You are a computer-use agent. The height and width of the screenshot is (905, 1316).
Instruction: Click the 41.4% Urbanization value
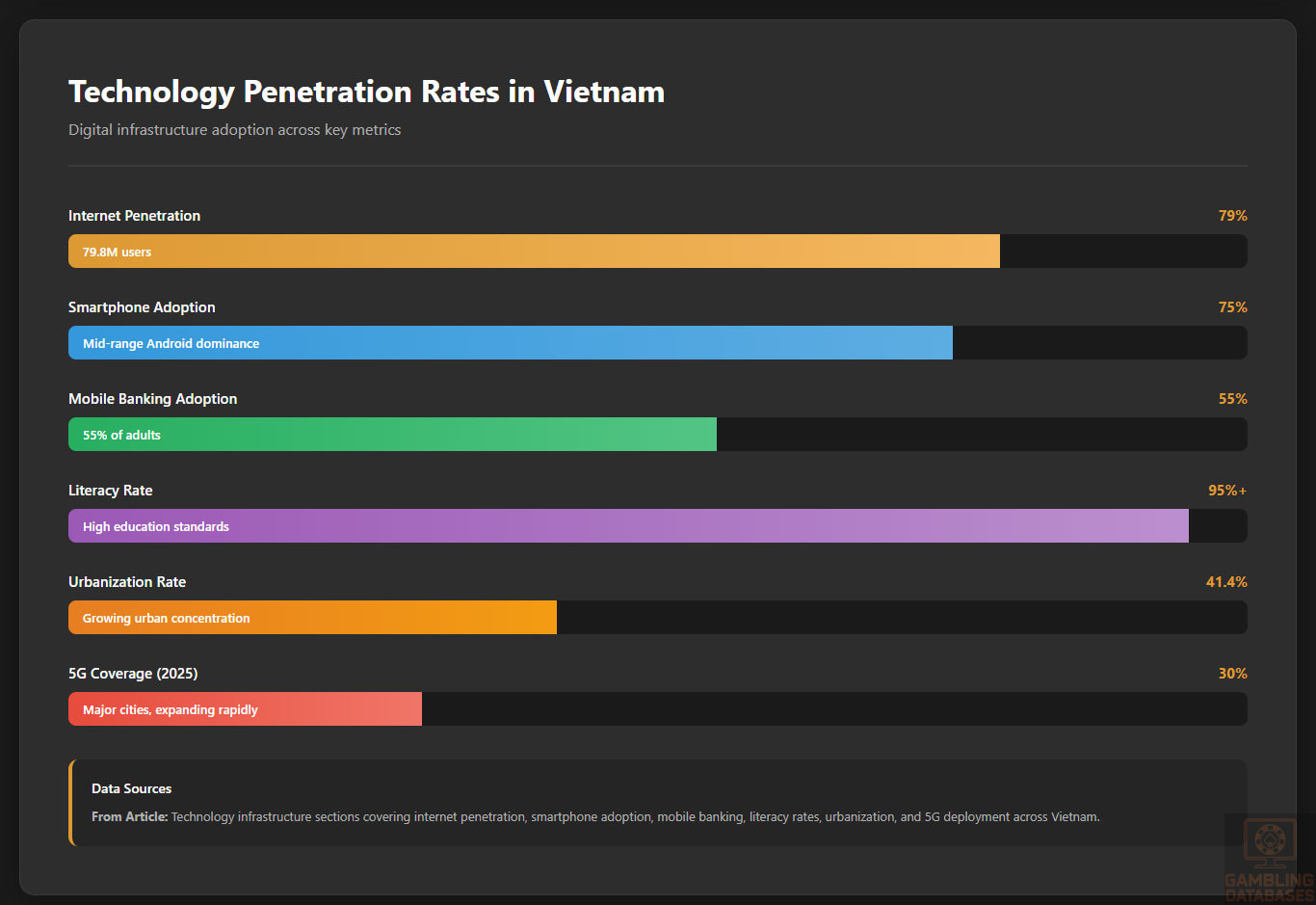click(x=1226, y=582)
